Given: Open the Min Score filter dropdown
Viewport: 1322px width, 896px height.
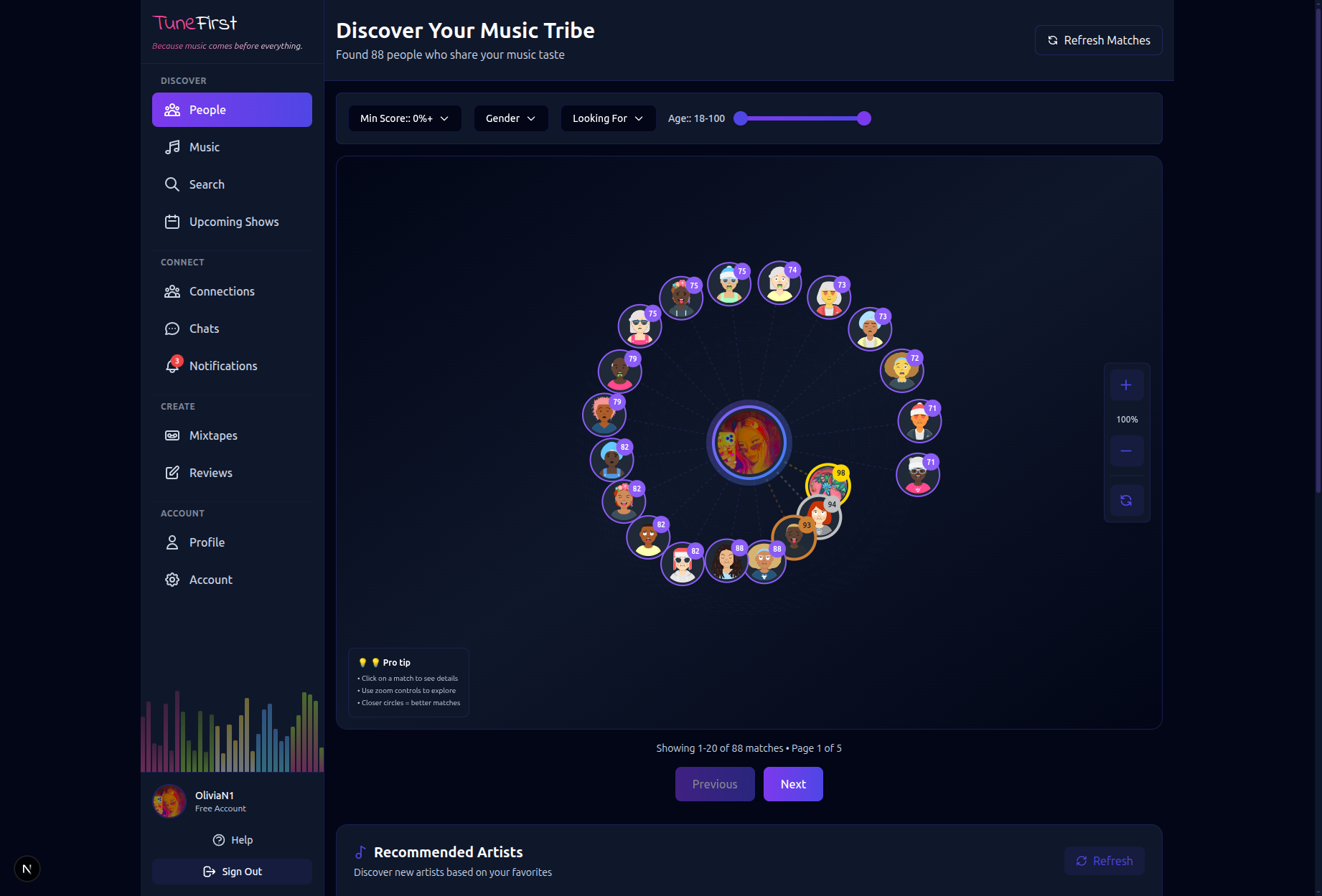Looking at the screenshot, I should point(404,118).
